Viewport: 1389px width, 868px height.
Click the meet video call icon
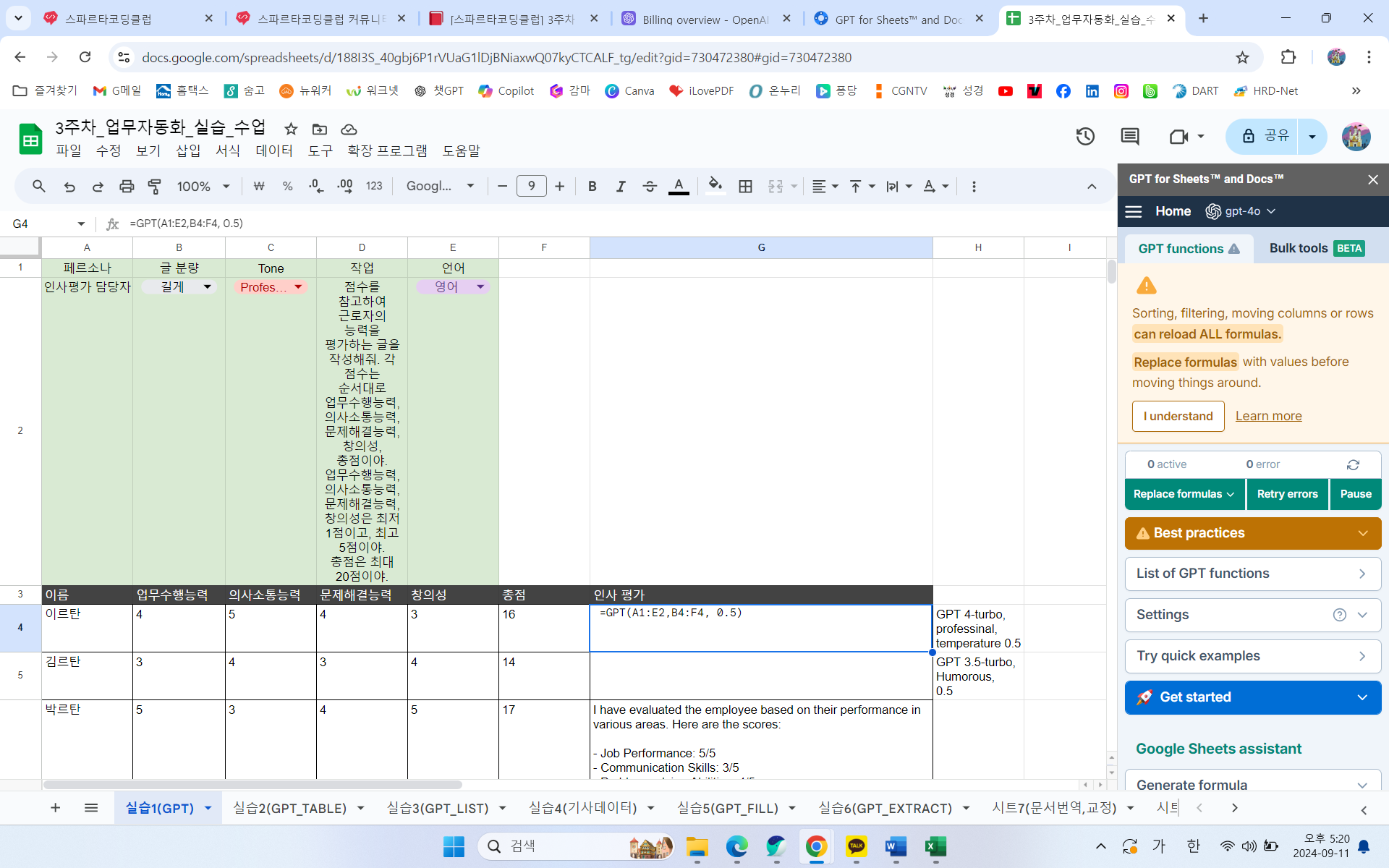[x=1178, y=136]
